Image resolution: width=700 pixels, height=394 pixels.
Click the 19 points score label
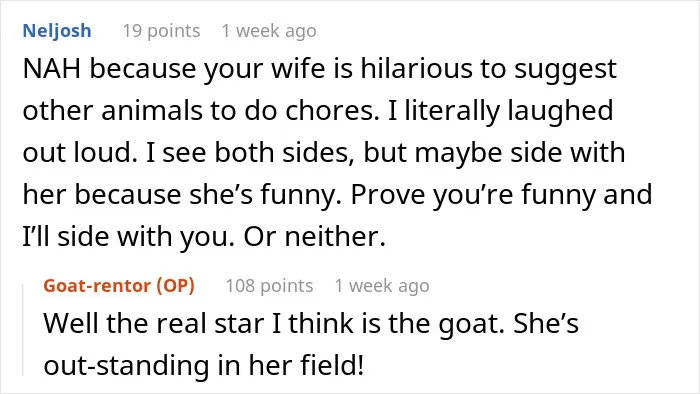[x=162, y=31]
